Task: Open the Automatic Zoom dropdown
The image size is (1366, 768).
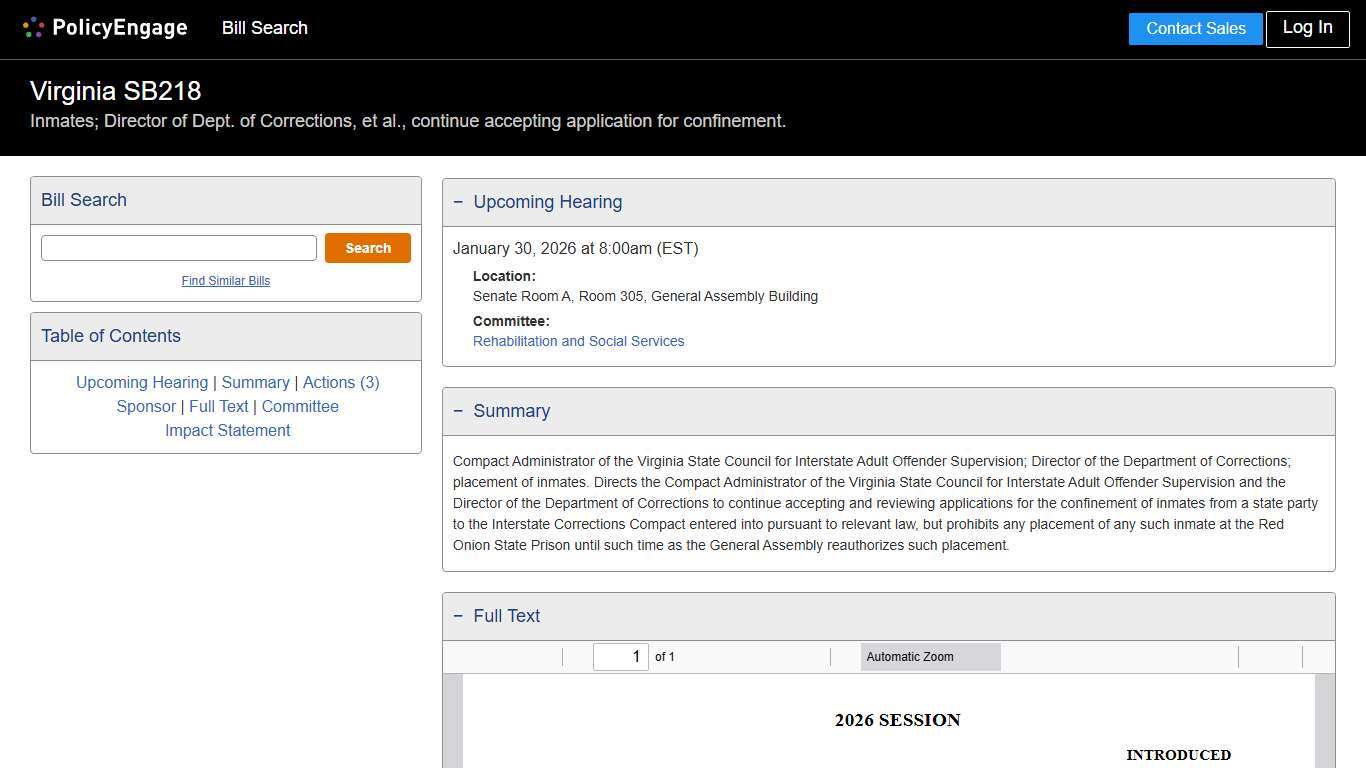Action: click(929, 656)
